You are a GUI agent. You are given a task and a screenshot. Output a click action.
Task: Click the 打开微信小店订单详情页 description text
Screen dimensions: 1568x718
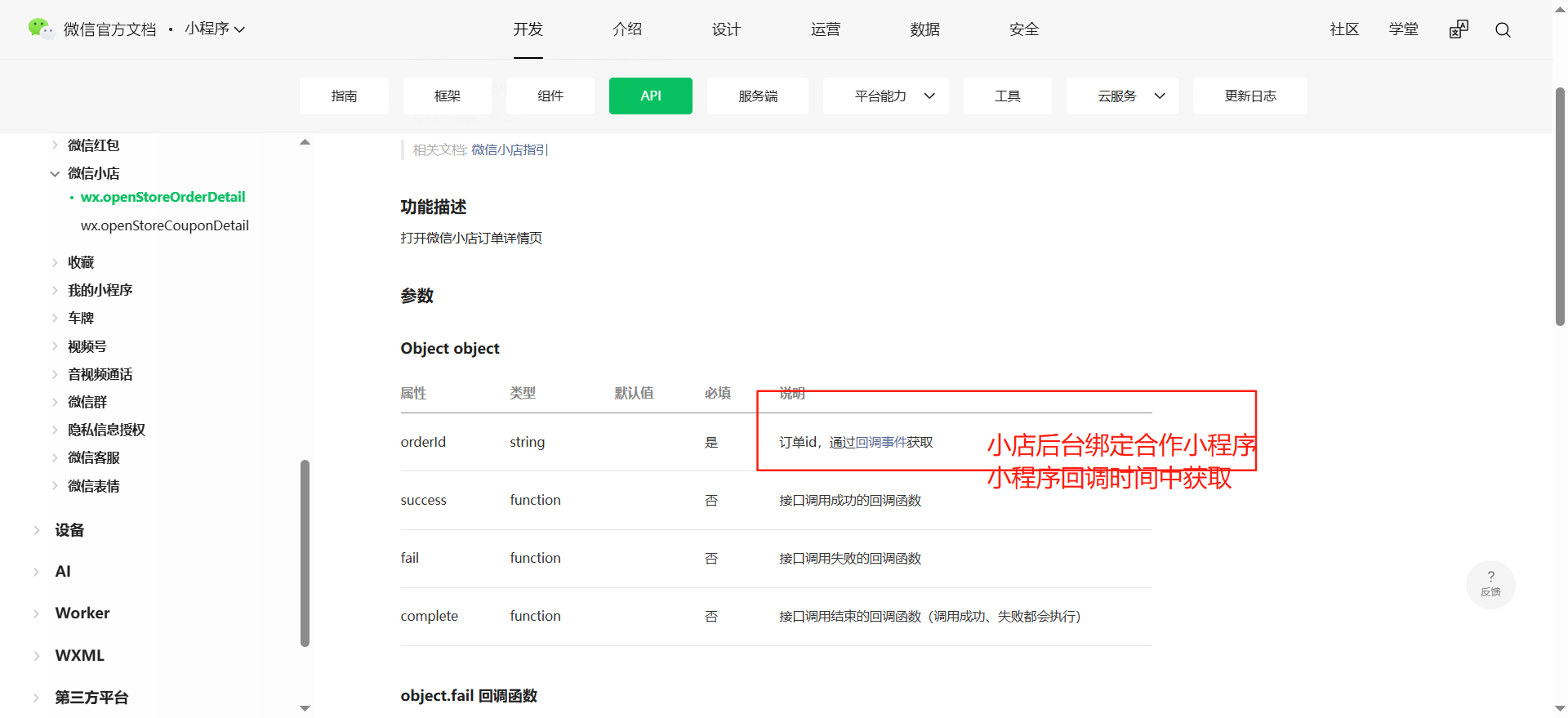(471, 239)
